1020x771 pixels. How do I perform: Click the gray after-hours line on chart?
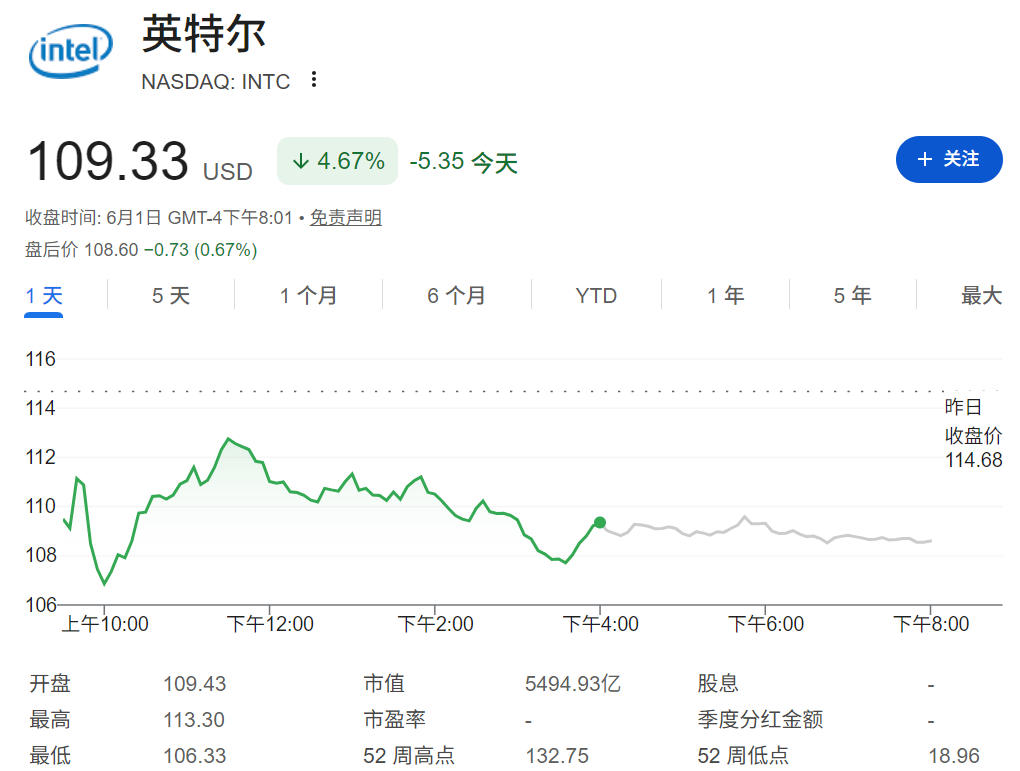click(768, 530)
